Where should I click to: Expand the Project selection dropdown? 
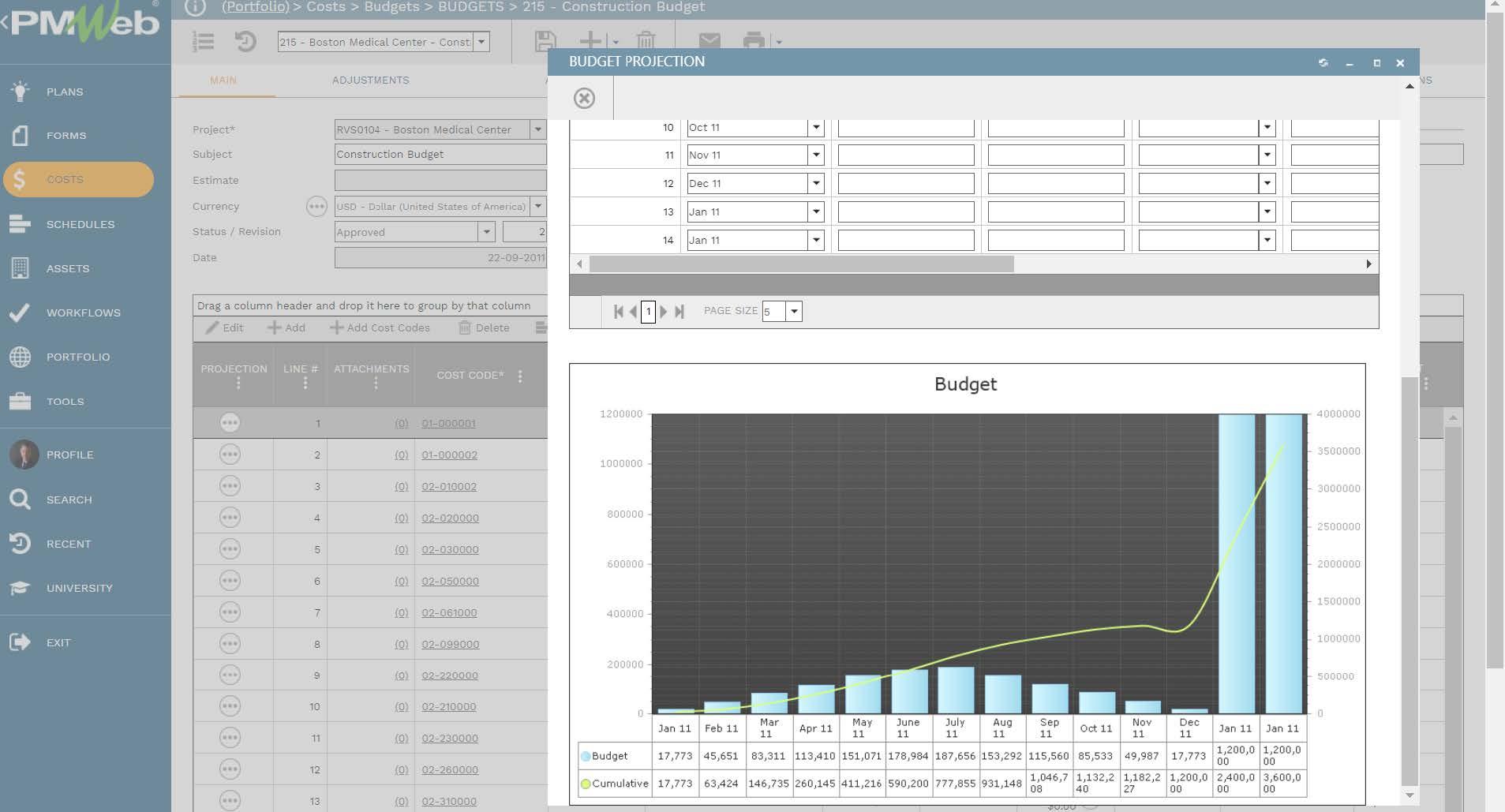(537, 129)
